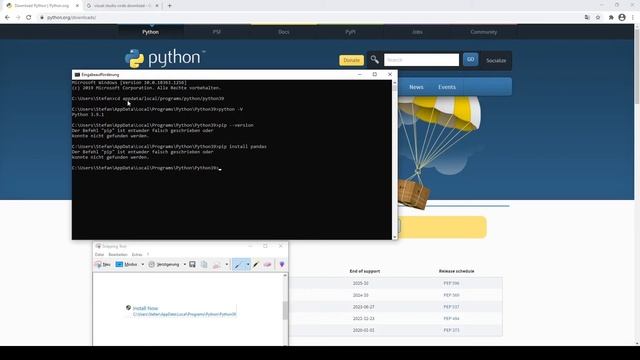Click the Verzögerung delay button
The image size is (640, 360).
point(164,264)
